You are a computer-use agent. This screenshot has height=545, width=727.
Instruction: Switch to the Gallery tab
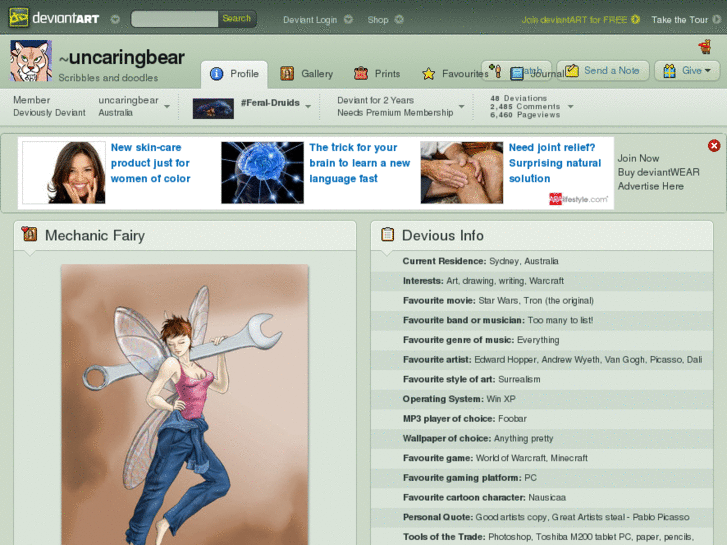[306, 74]
